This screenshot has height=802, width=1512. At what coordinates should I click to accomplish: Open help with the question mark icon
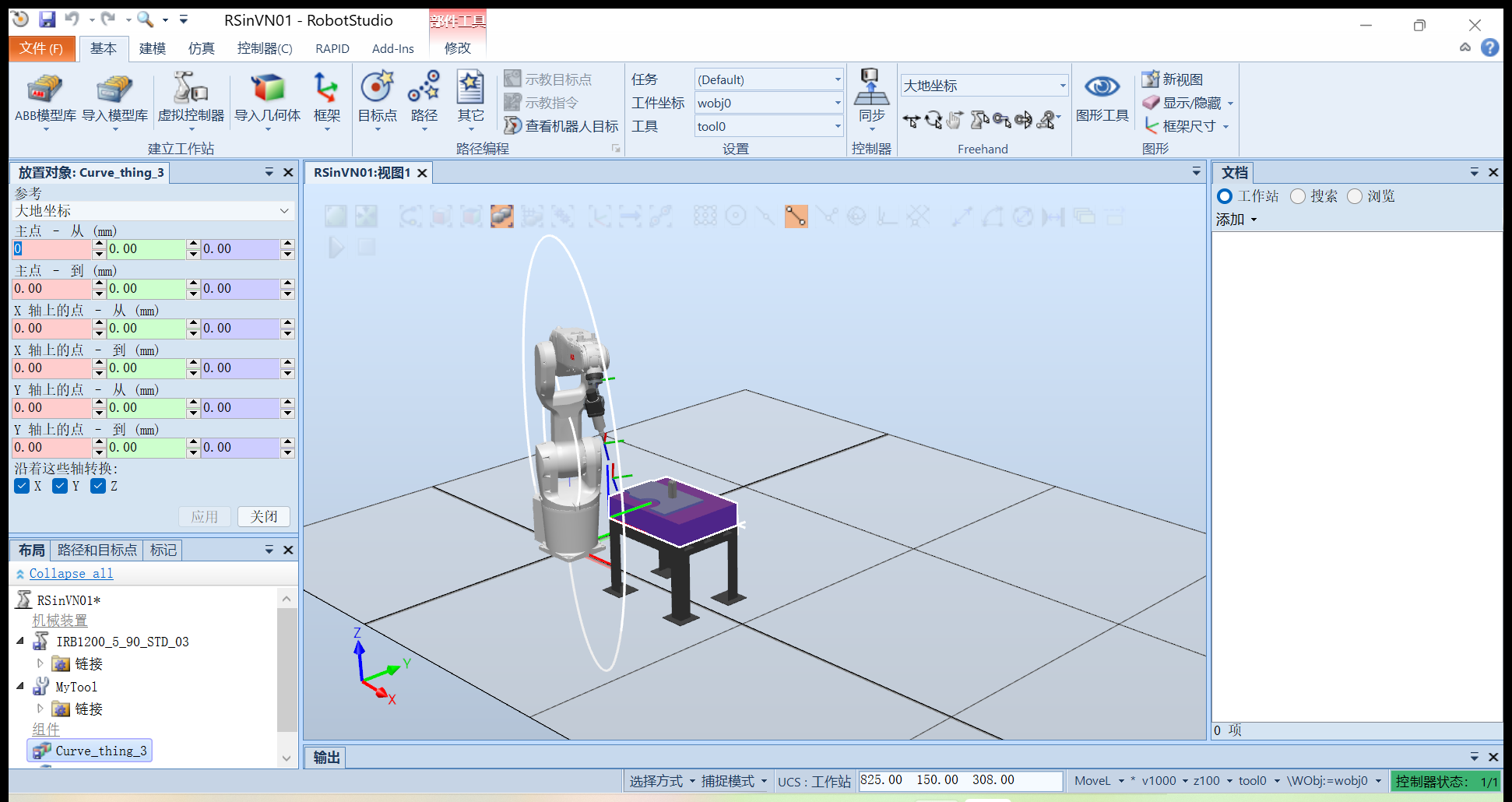[1489, 47]
